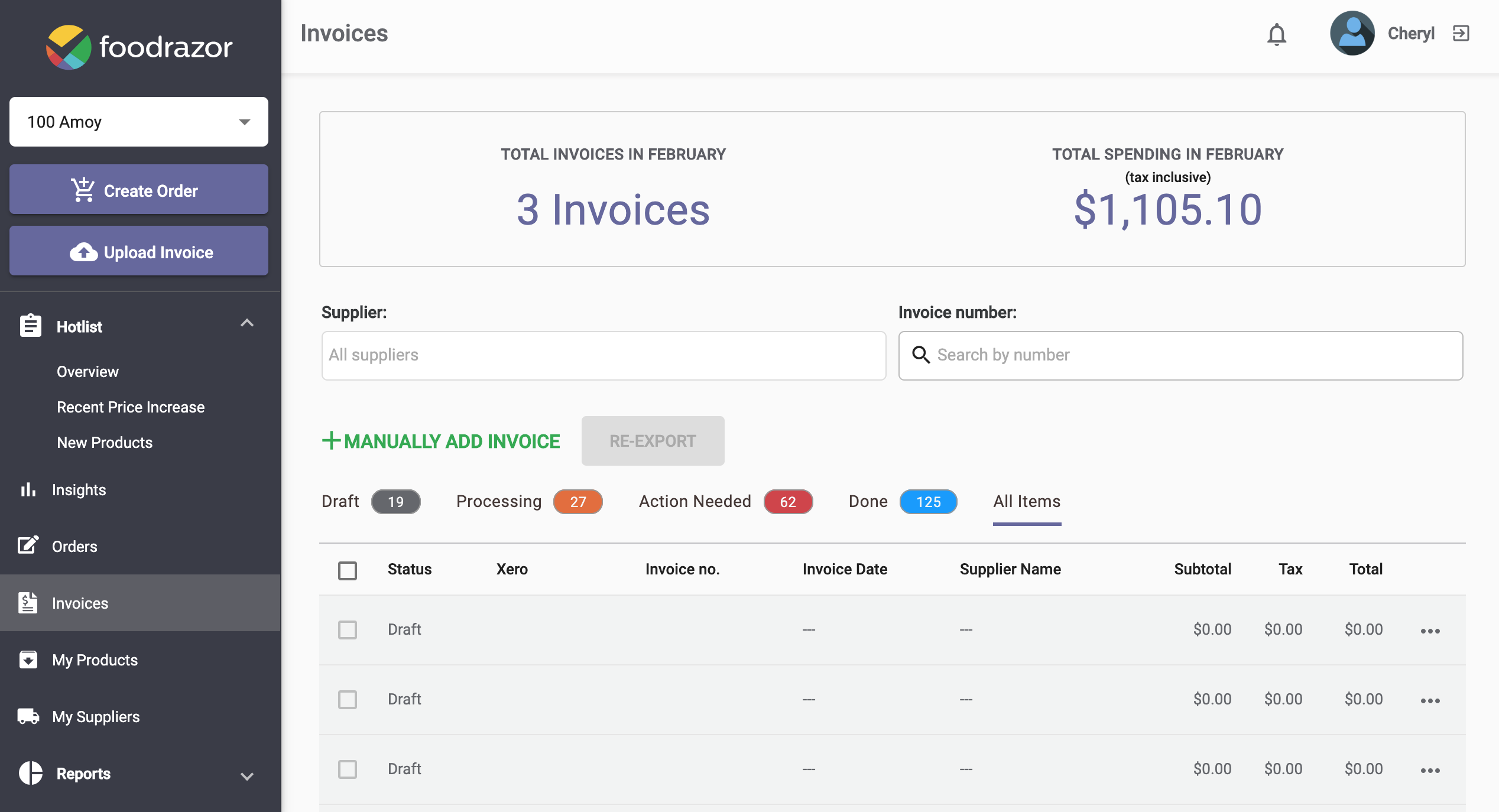Image resolution: width=1499 pixels, height=812 pixels.
Task: Click Manually Add Invoice link
Action: pos(441,441)
